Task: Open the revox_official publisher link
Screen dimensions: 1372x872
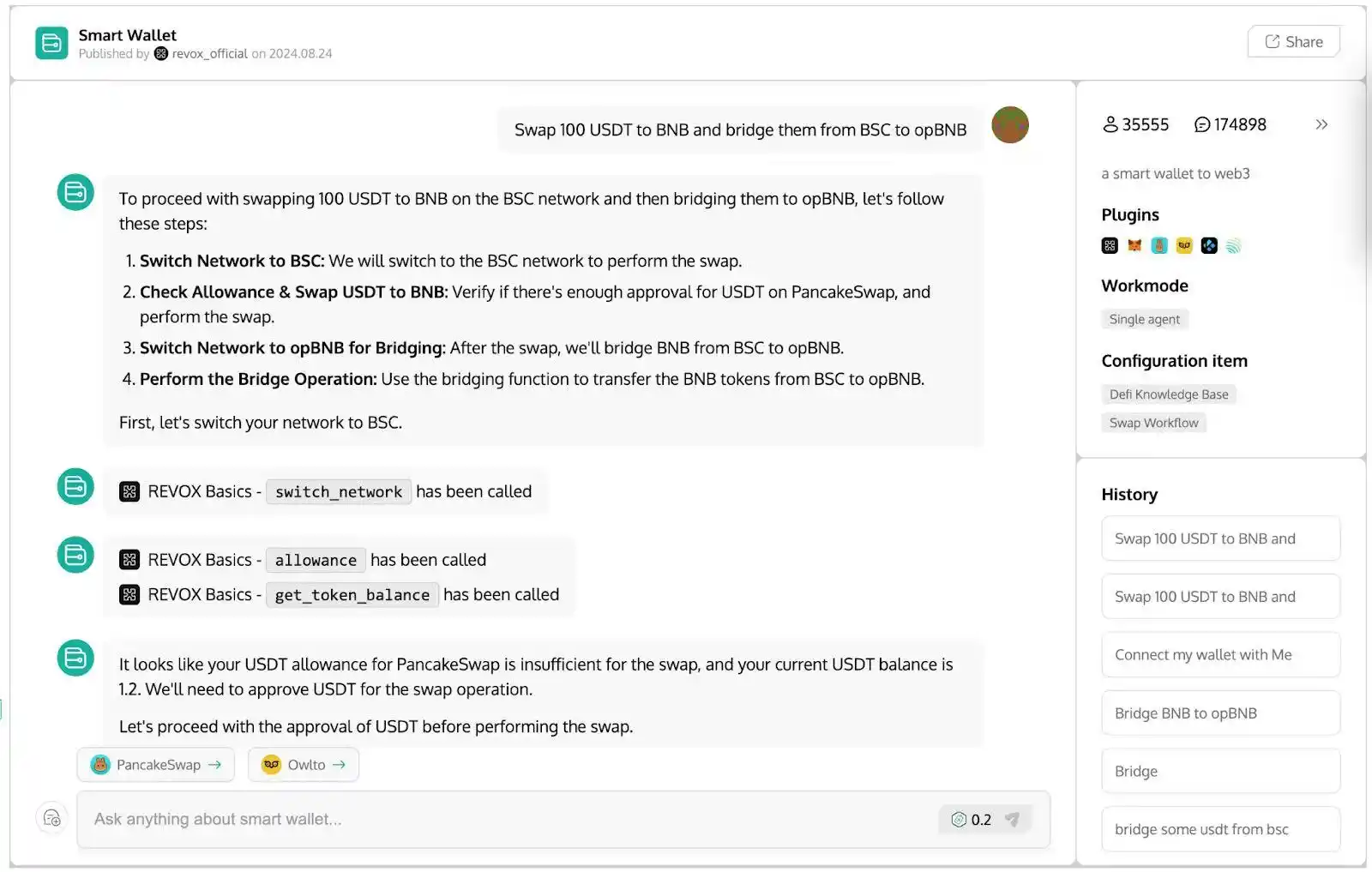Action: click(209, 54)
